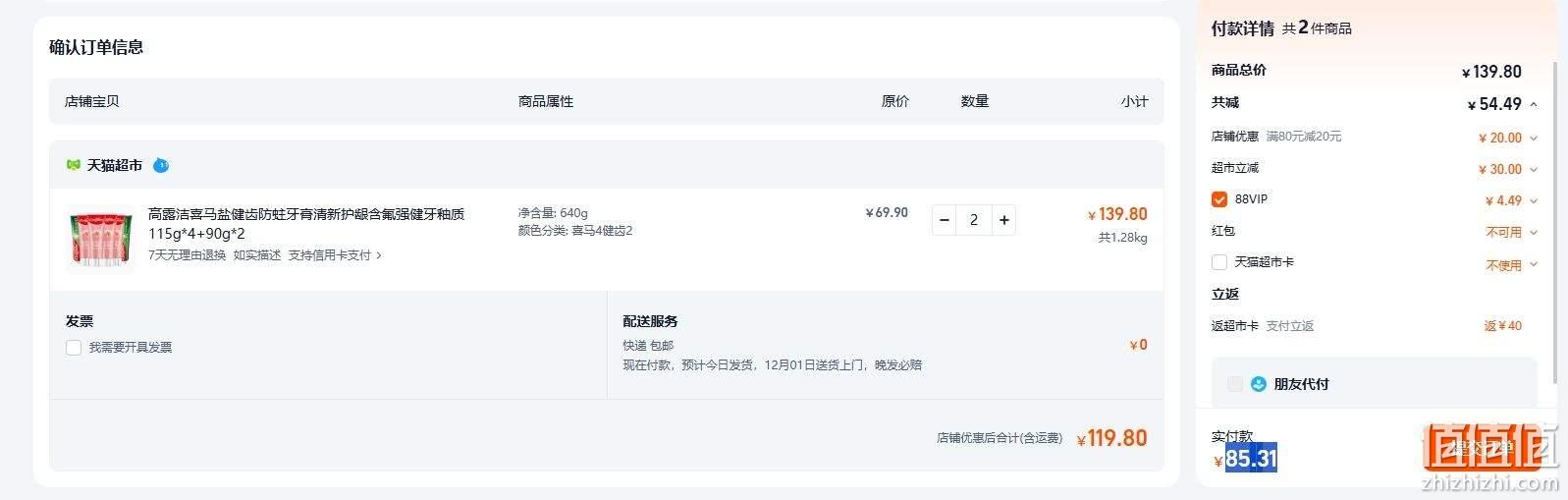
Task: Click the 朋友代付 blue icon
Action: click(1259, 384)
